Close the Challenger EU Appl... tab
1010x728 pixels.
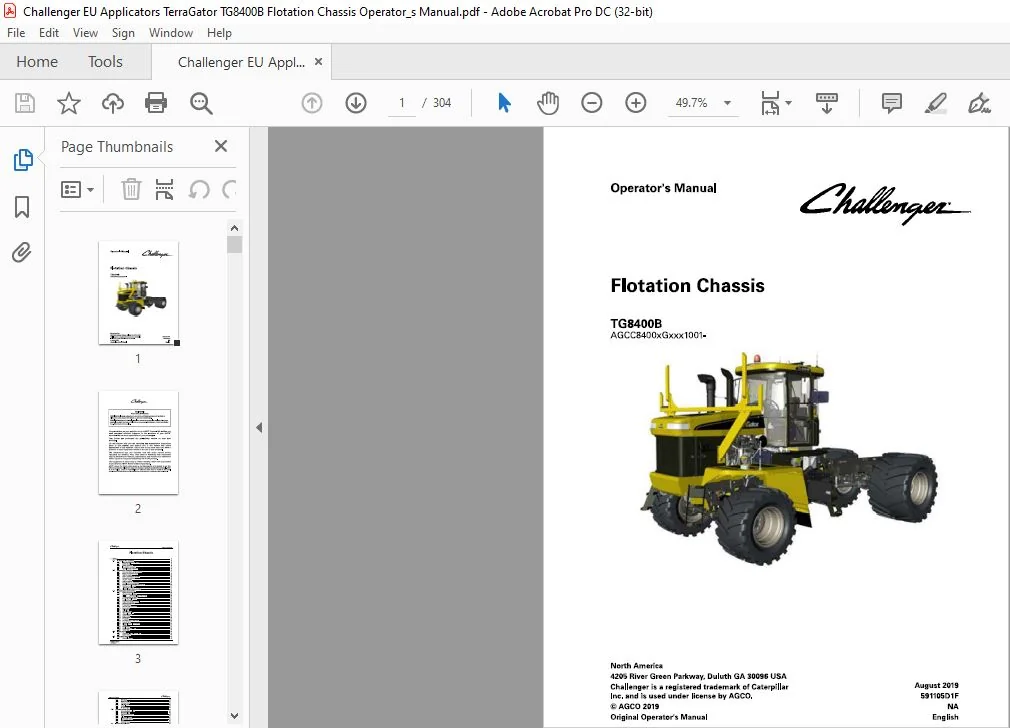318,62
